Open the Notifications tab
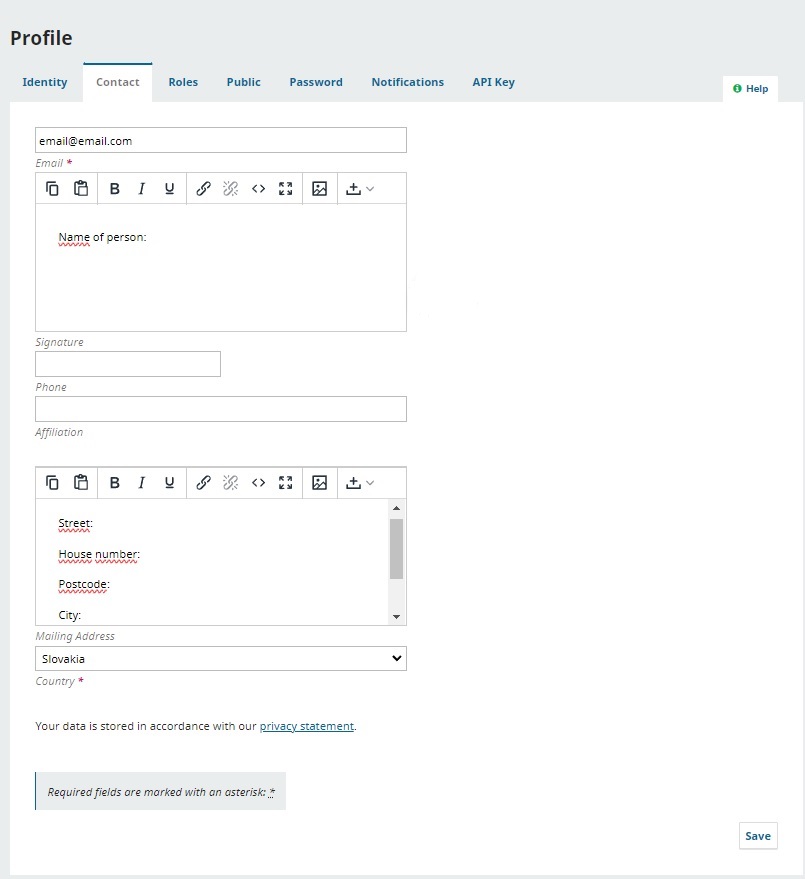Screen dimensions: 805x879 click(x=407, y=82)
